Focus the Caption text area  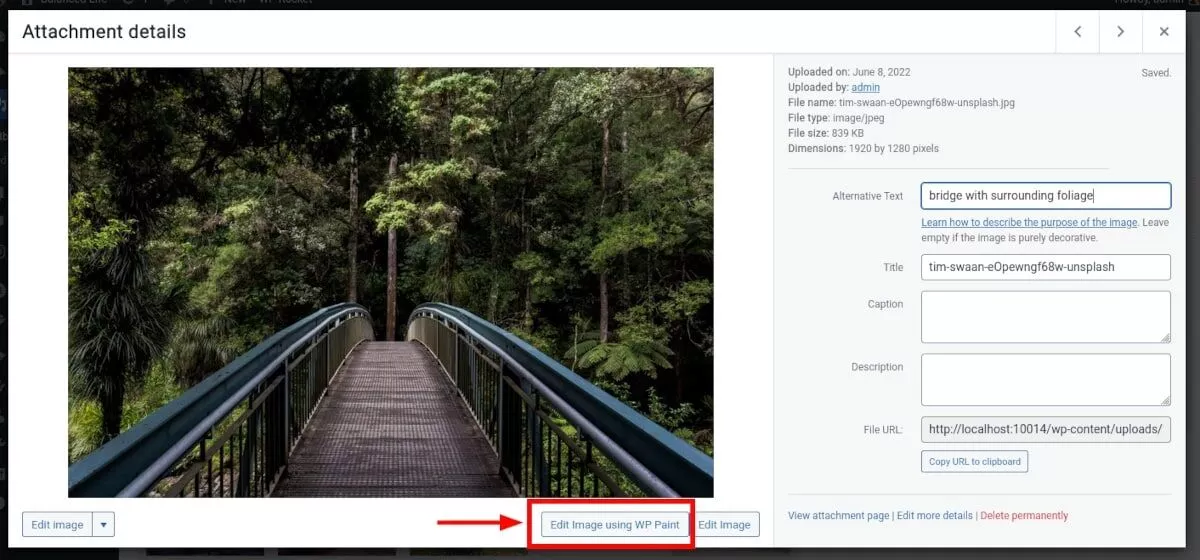point(1045,317)
